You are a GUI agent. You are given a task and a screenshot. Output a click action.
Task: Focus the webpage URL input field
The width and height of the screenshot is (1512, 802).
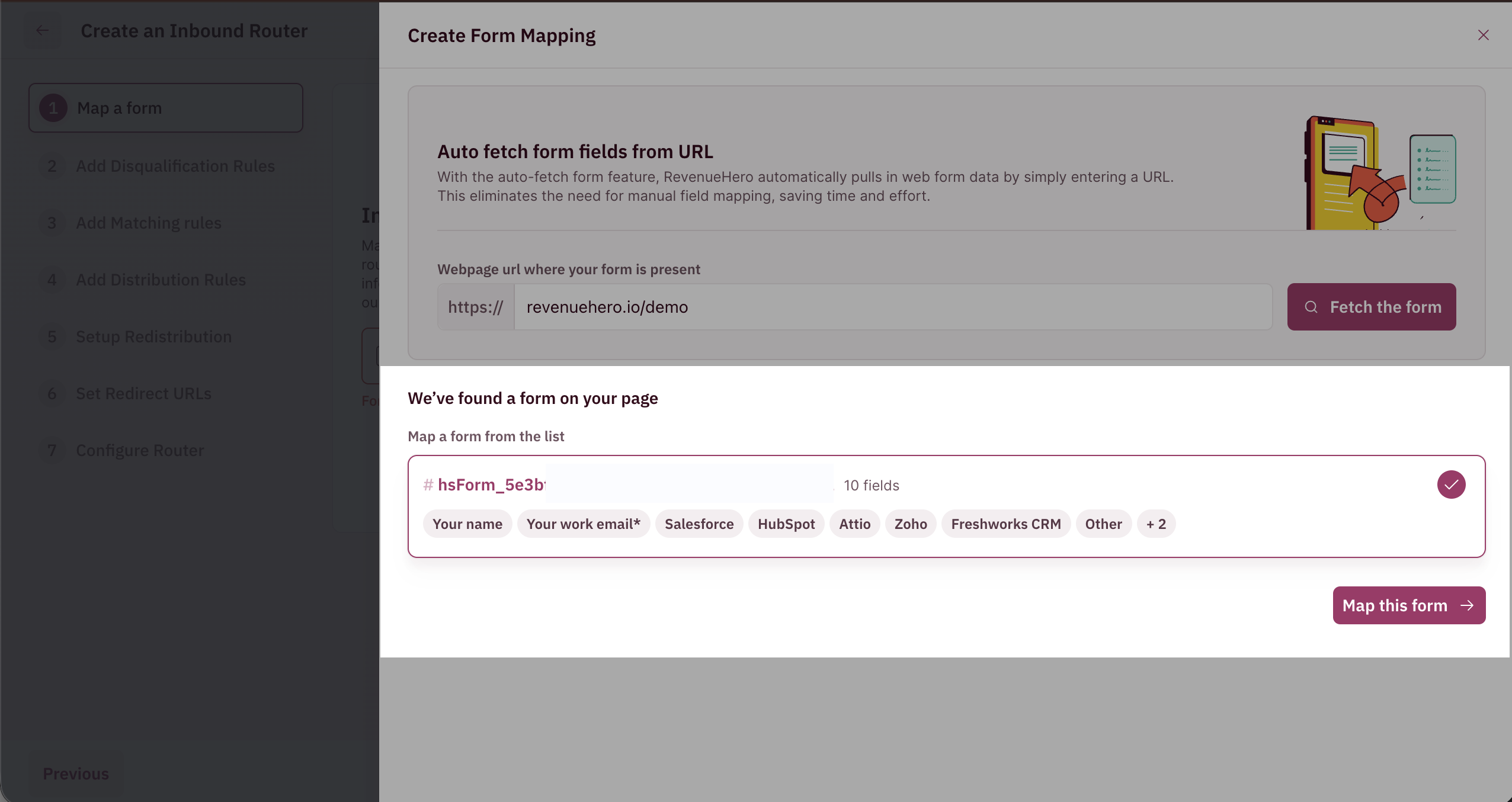pos(893,307)
